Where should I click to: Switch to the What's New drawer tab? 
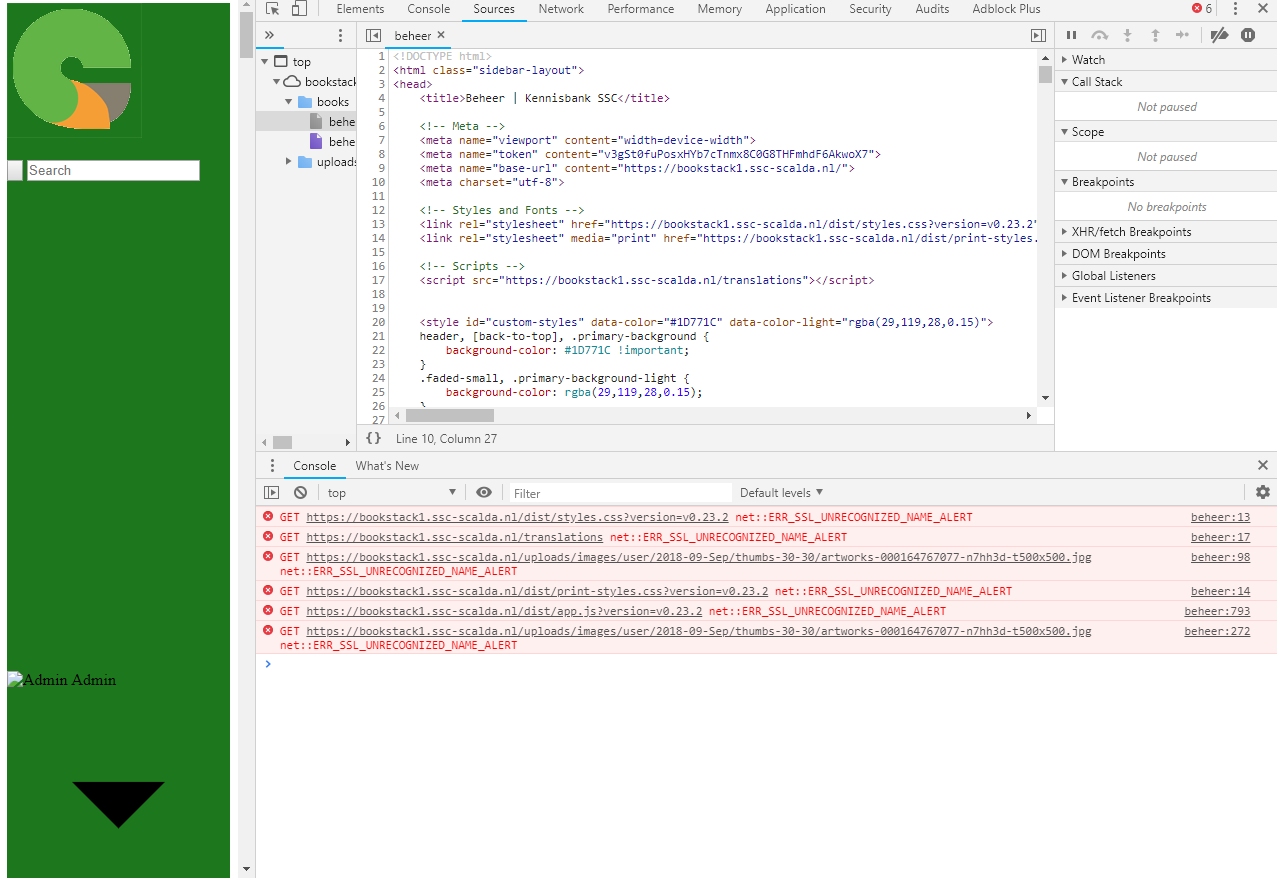pyautogui.click(x=387, y=466)
